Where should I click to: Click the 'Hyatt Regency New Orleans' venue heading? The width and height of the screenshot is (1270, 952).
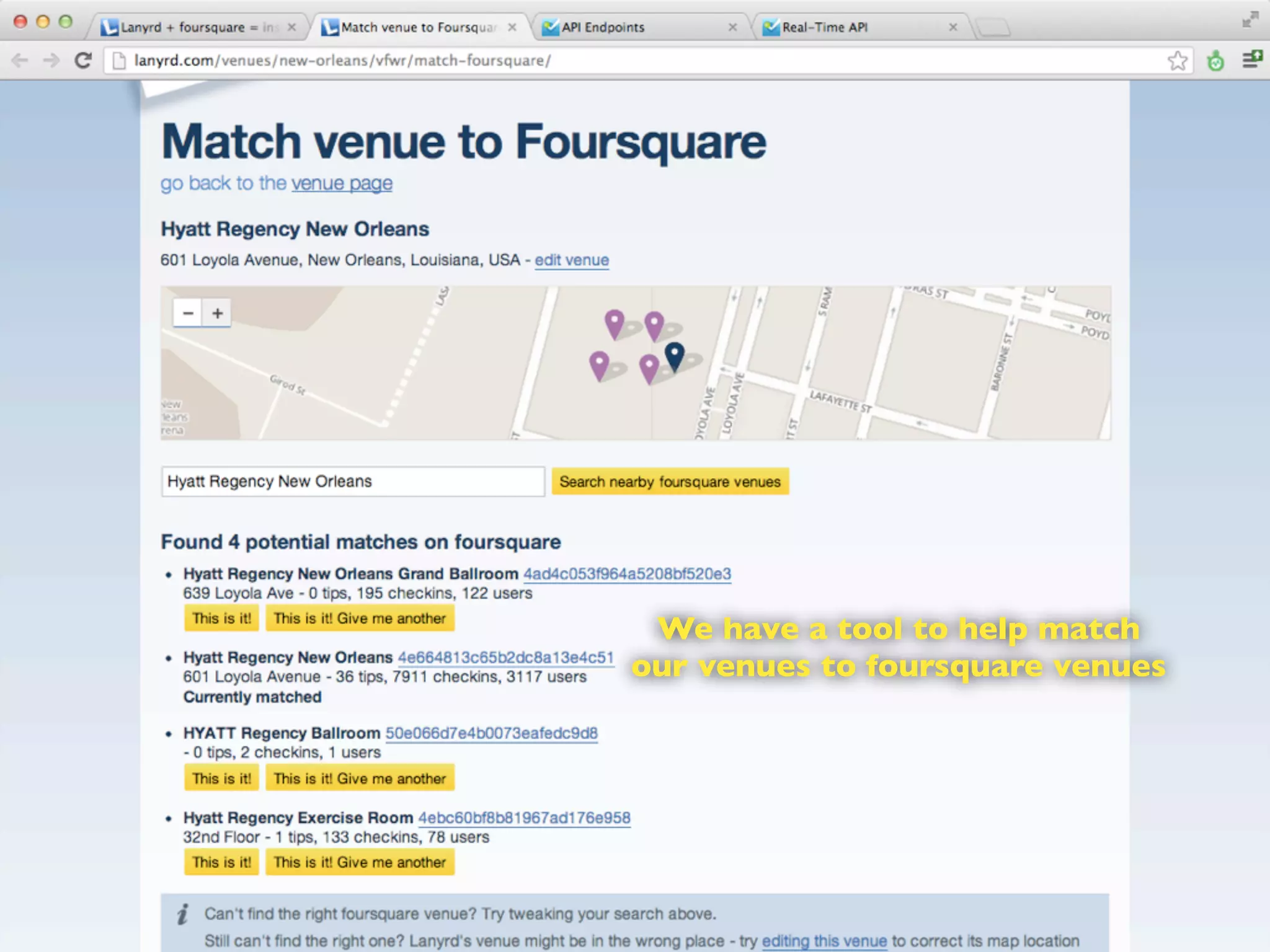295,229
